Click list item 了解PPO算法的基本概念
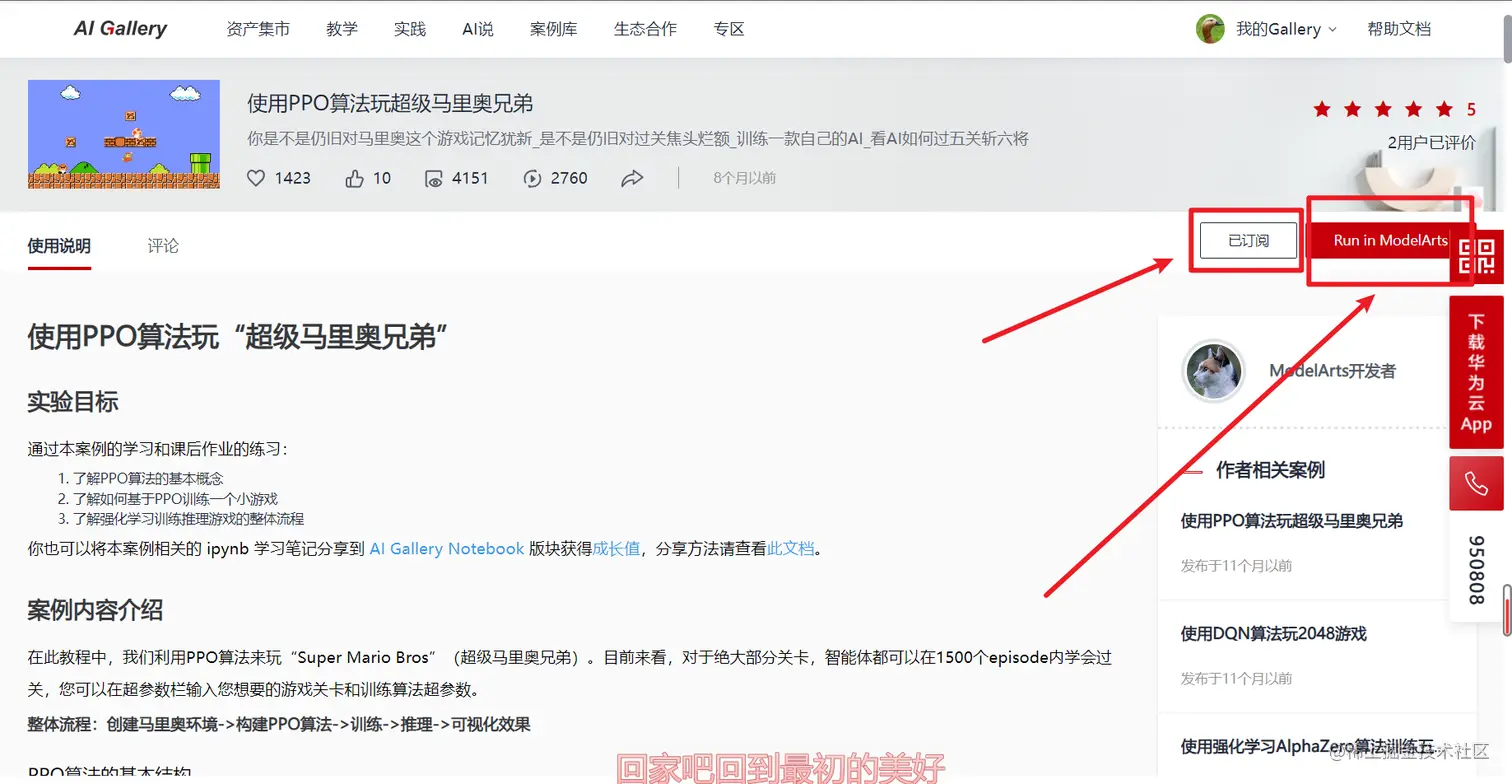The height and width of the screenshot is (784, 1512). (x=148, y=479)
